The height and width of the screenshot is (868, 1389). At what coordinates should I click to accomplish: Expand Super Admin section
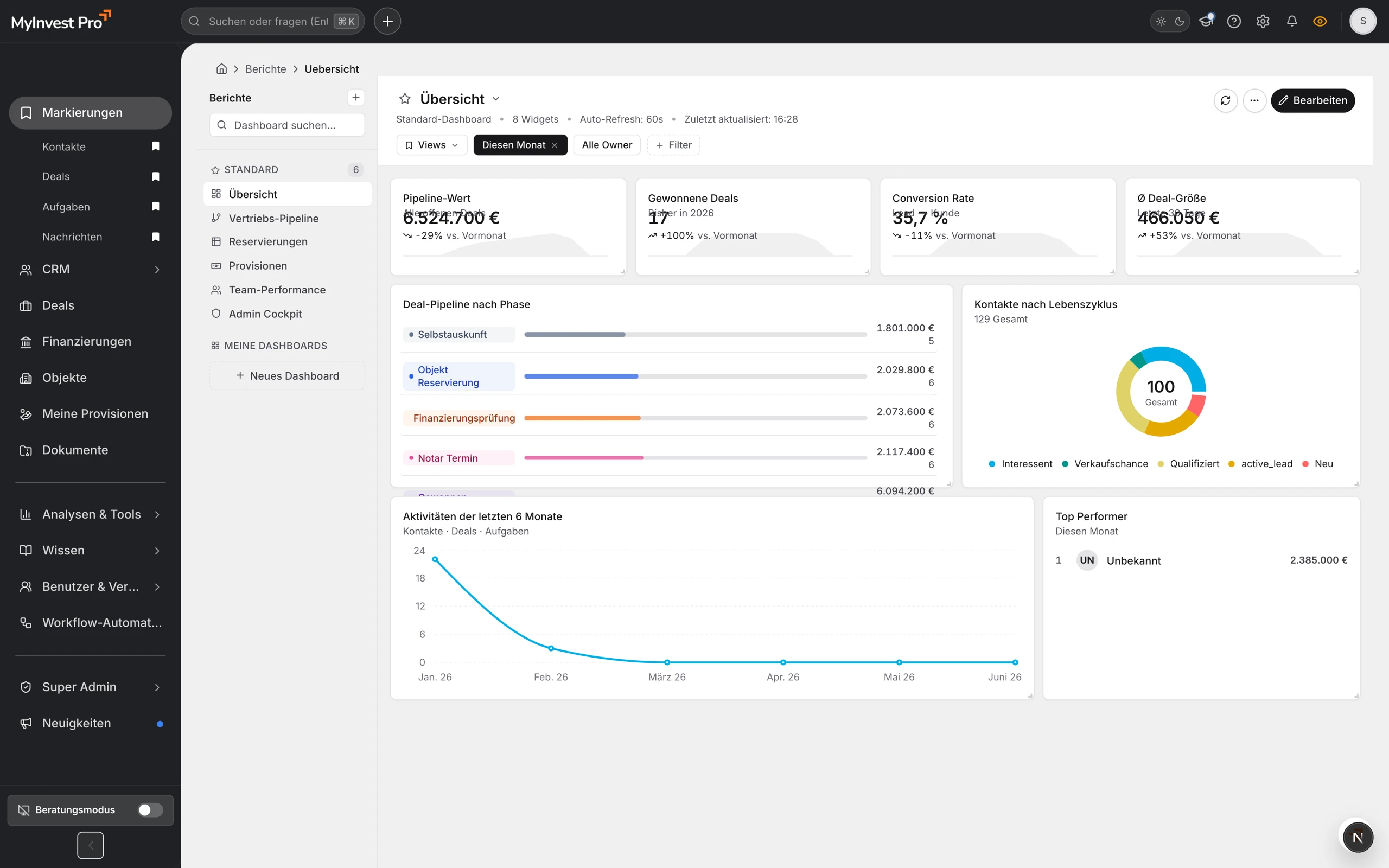(90, 687)
